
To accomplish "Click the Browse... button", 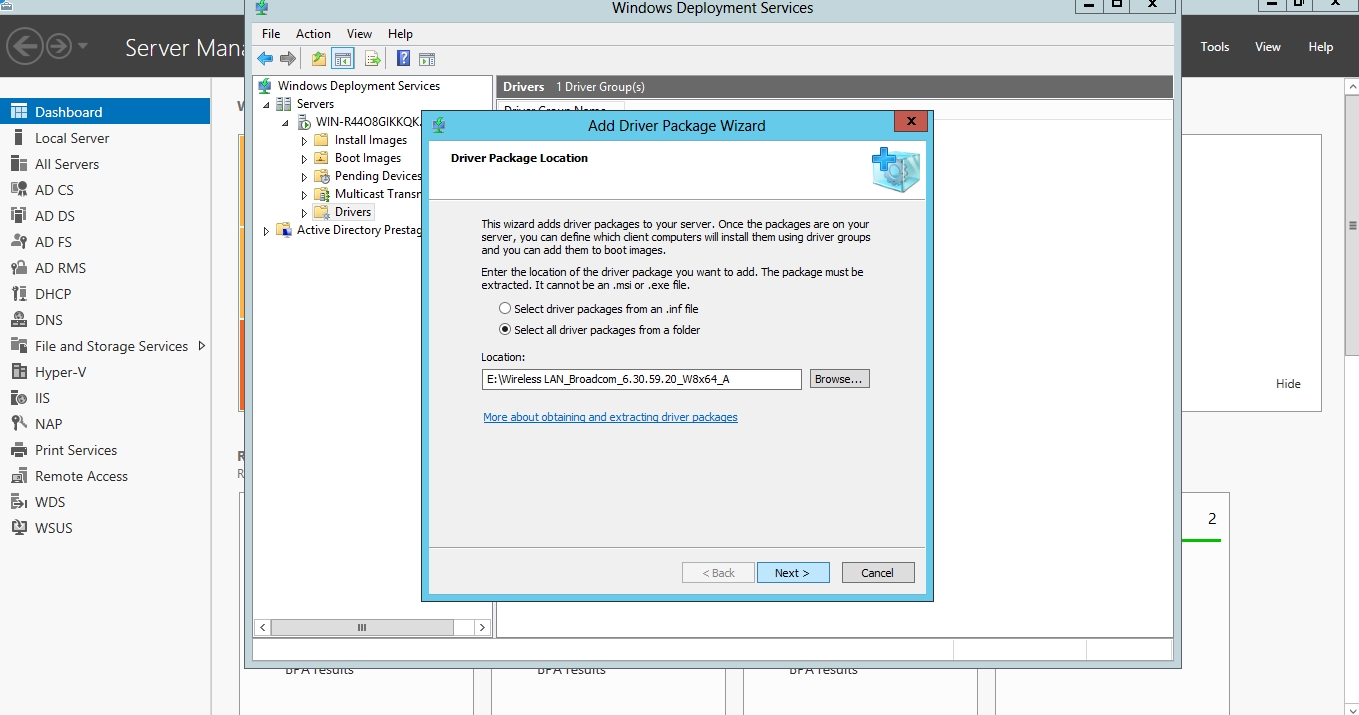I will [x=839, y=379].
